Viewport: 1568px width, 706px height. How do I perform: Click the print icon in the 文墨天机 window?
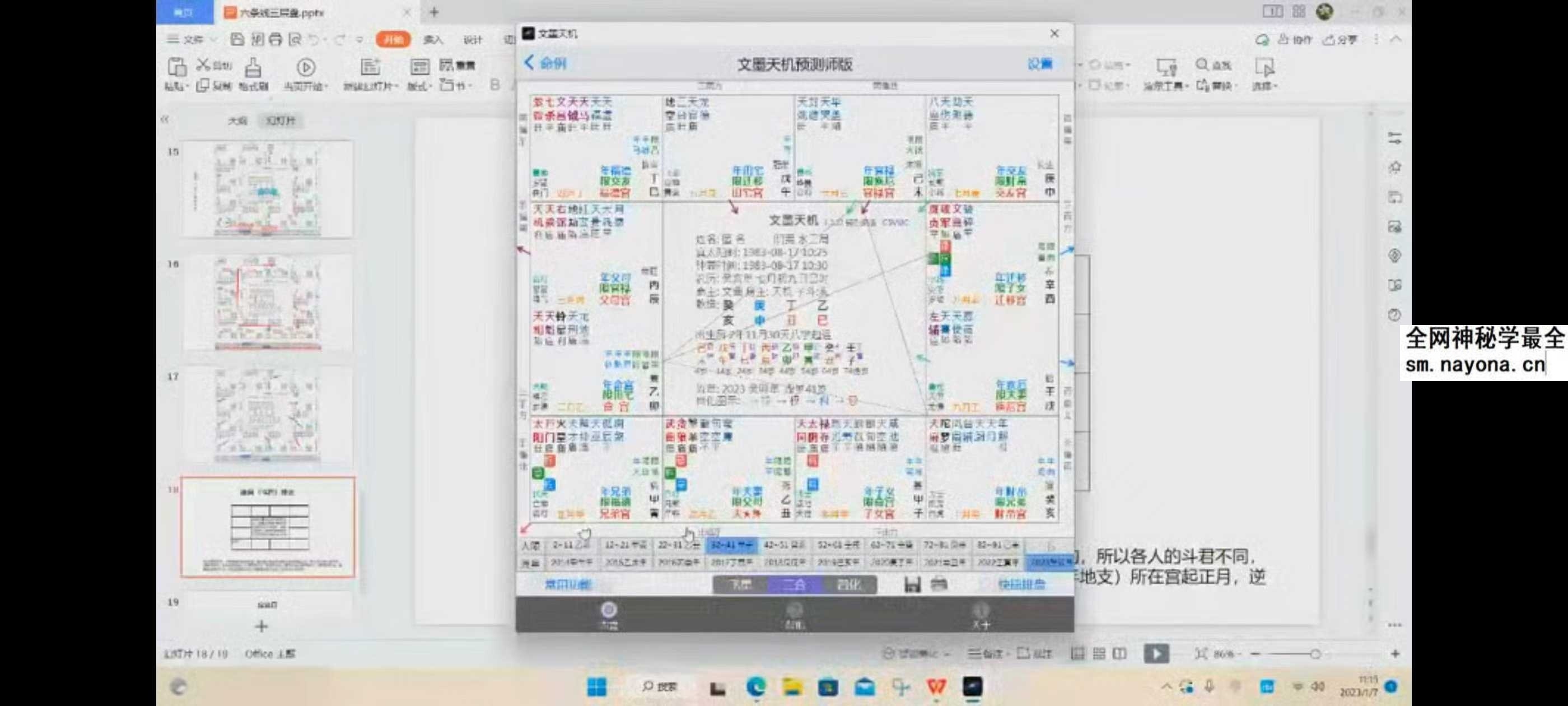click(x=939, y=584)
